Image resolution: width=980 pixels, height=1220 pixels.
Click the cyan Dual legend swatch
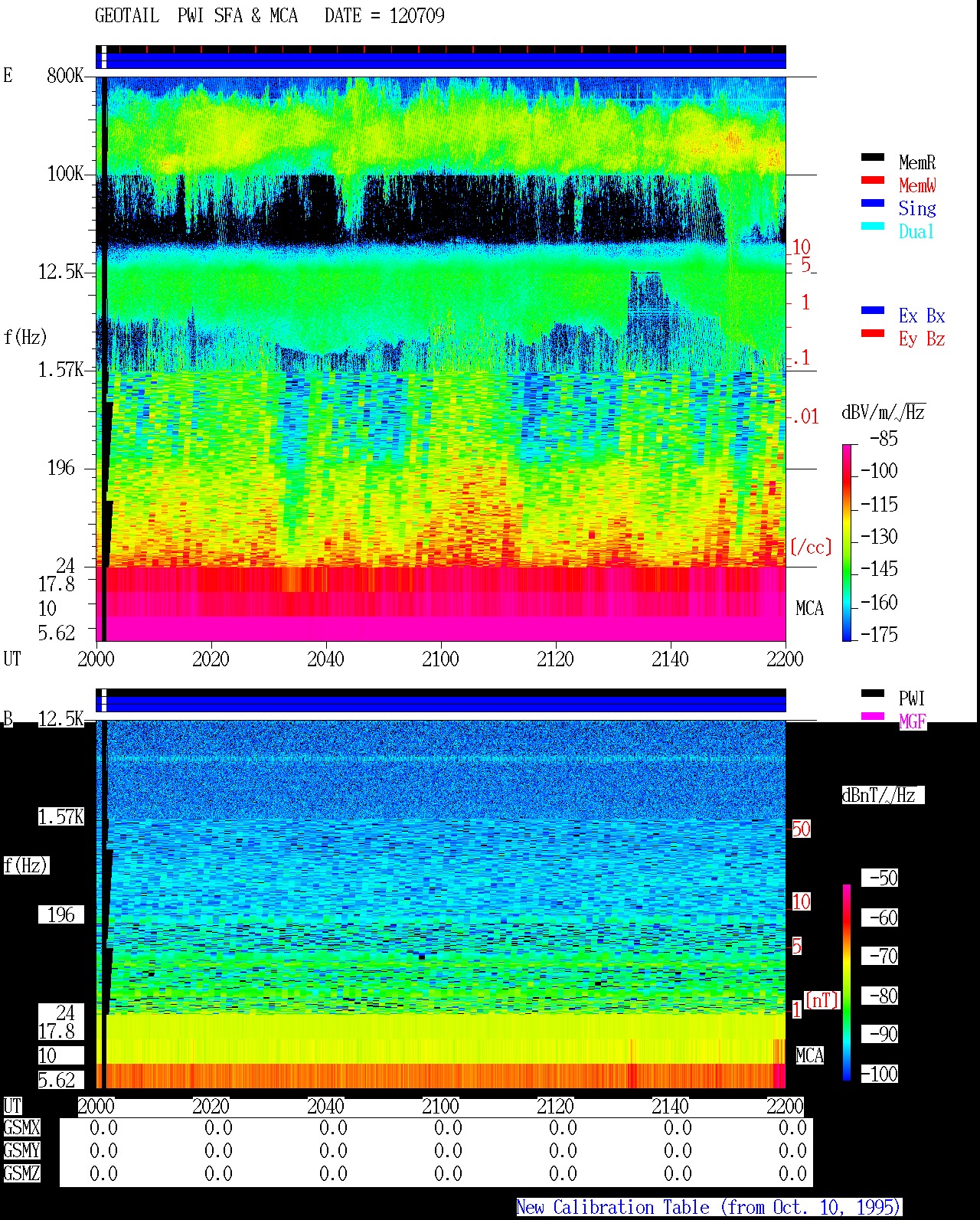point(873,227)
